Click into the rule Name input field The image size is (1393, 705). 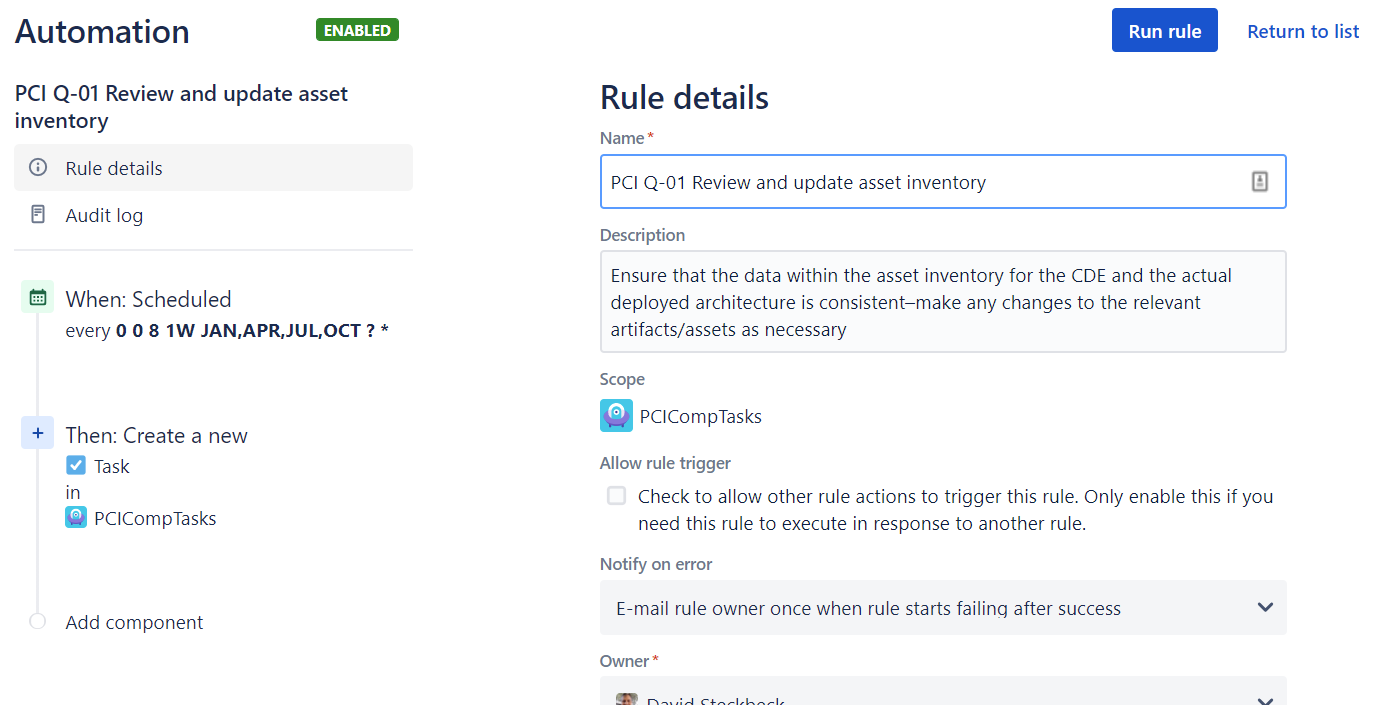[x=943, y=182]
